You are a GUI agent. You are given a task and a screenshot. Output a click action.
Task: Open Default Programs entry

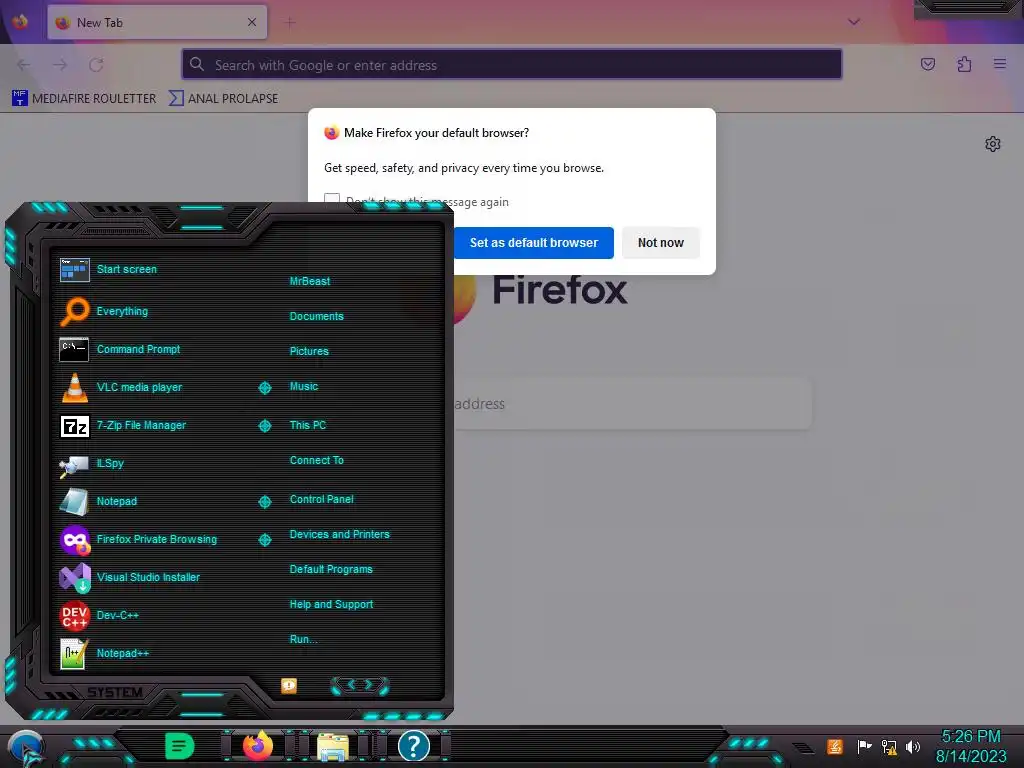tap(331, 569)
